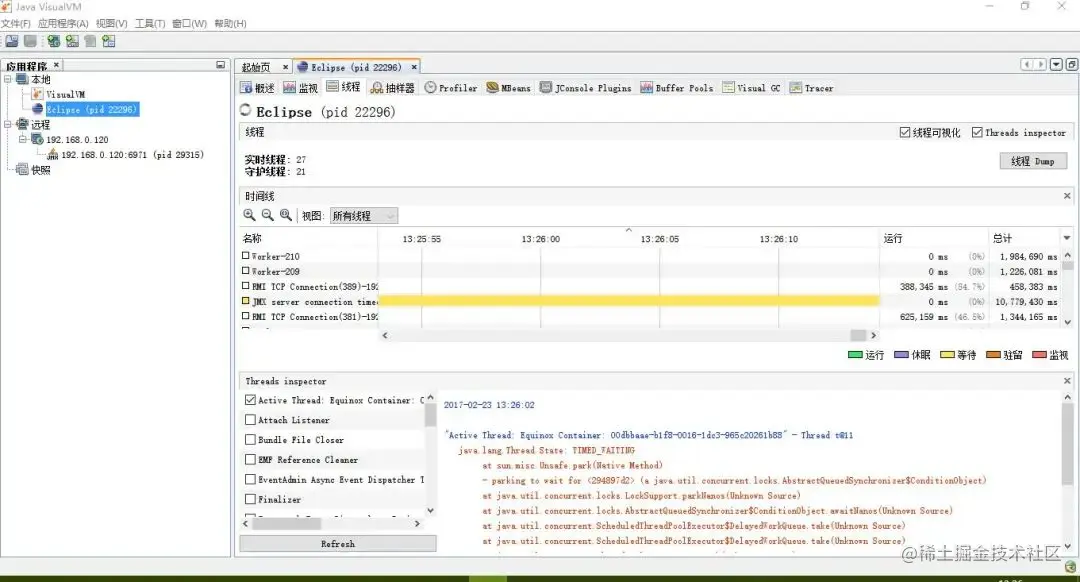Toggle Threads inspector checkbox
This screenshot has width=1080, height=582.
point(977,132)
